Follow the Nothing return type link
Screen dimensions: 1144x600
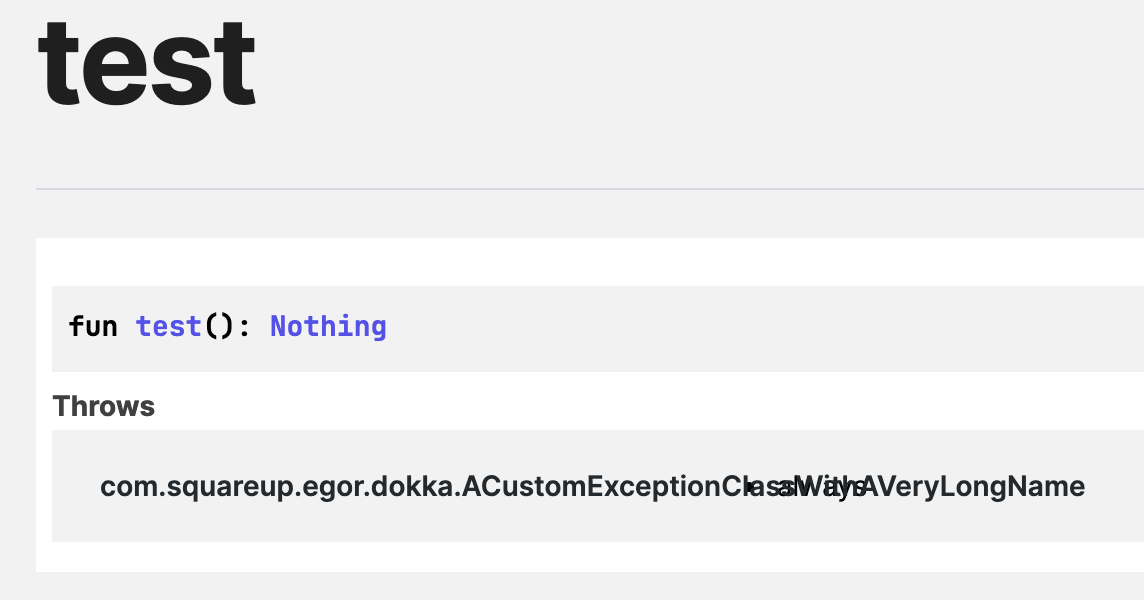point(328,326)
